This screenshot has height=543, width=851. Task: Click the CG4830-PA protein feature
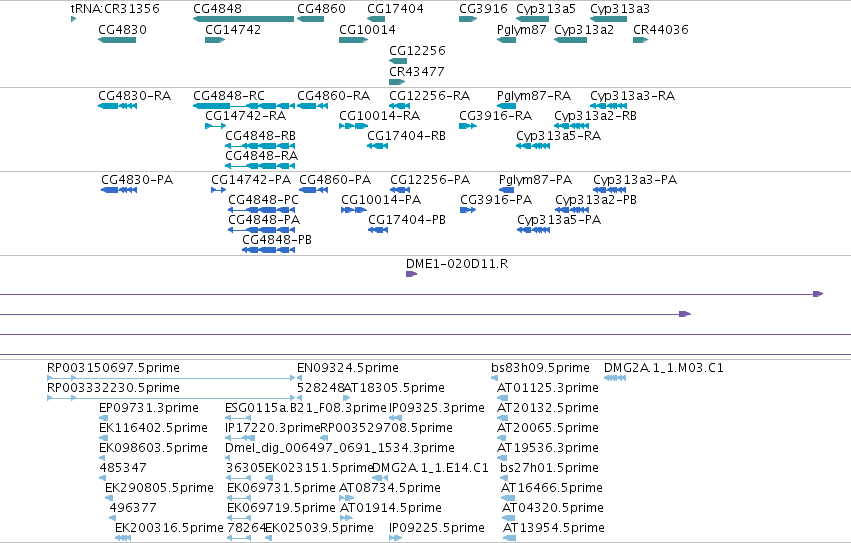click(119, 190)
